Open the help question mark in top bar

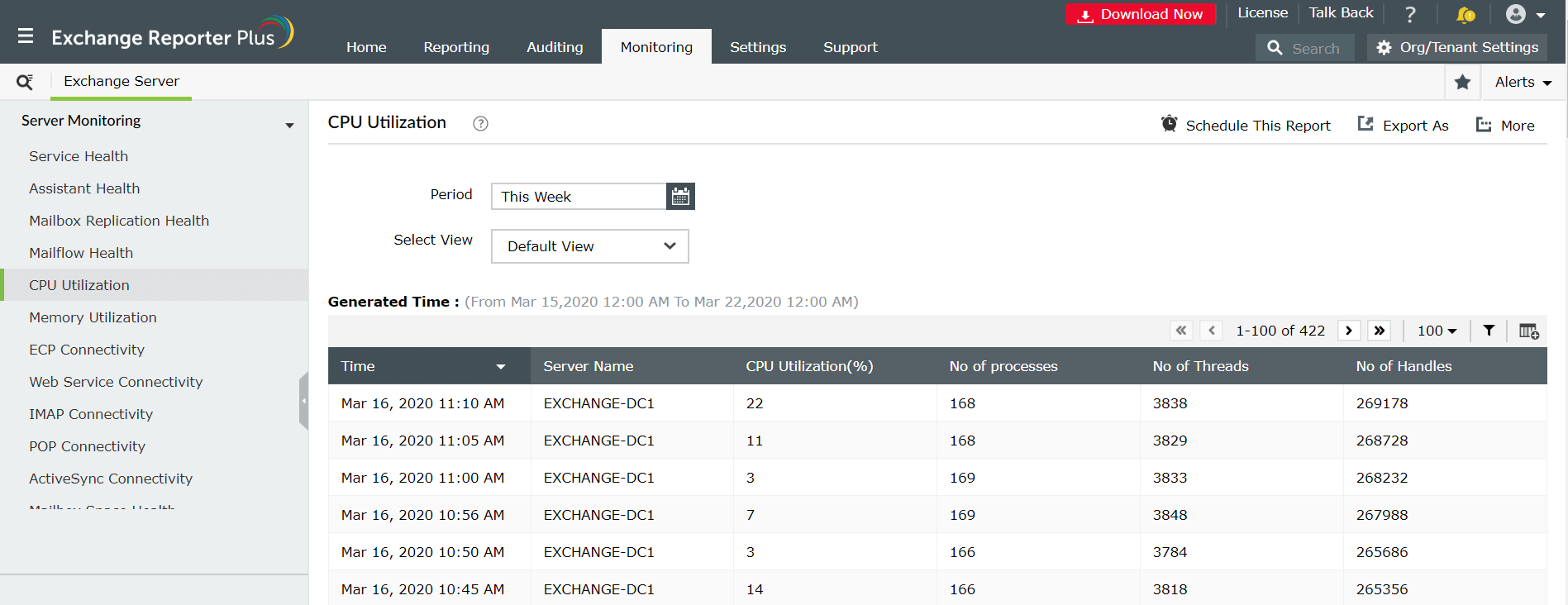pyautogui.click(x=1410, y=14)
